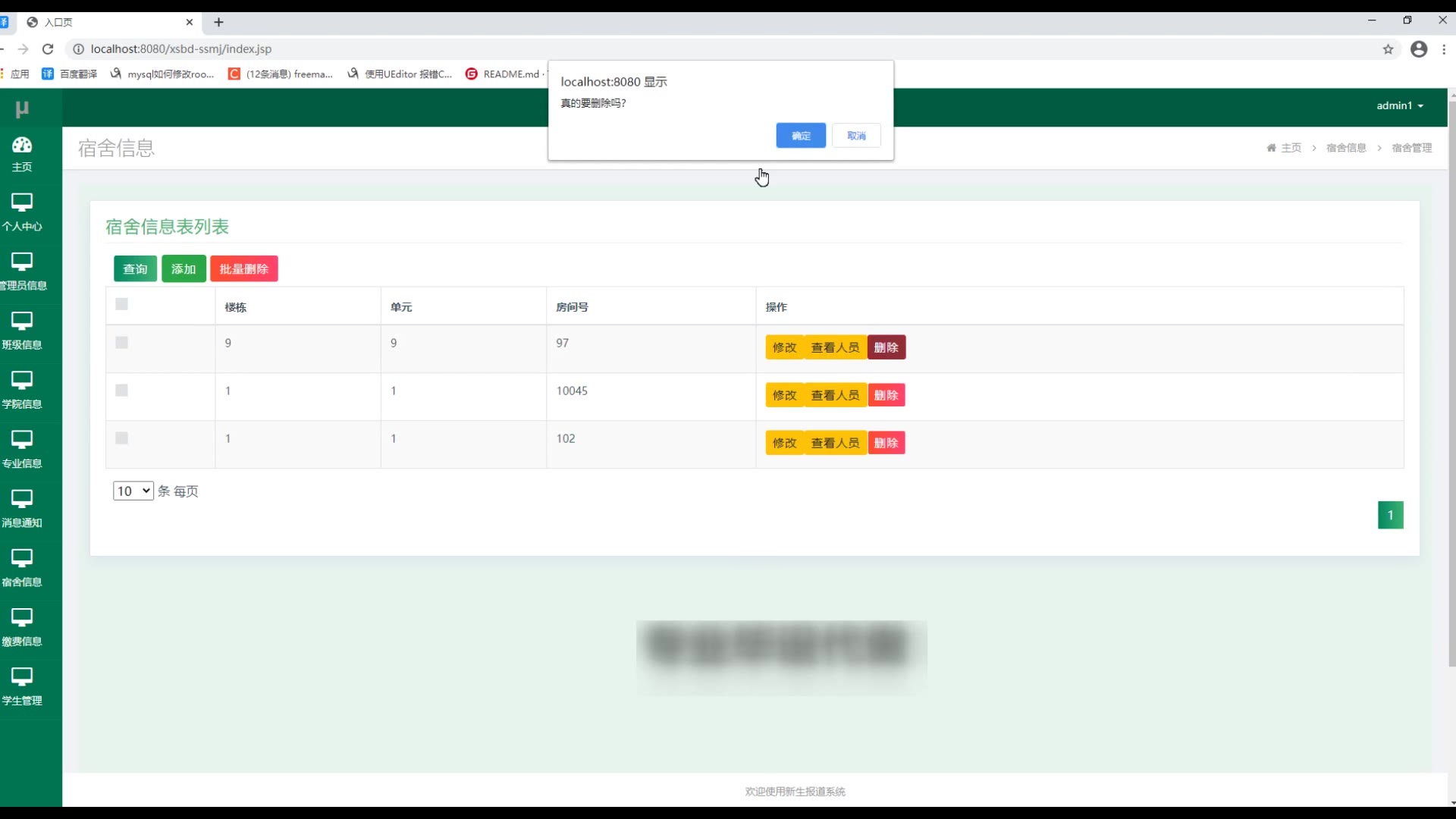The width and height of the screenshot is (1456, 819).
Task: Expand the admin1 user dropdown
Action: [1399, 105]
